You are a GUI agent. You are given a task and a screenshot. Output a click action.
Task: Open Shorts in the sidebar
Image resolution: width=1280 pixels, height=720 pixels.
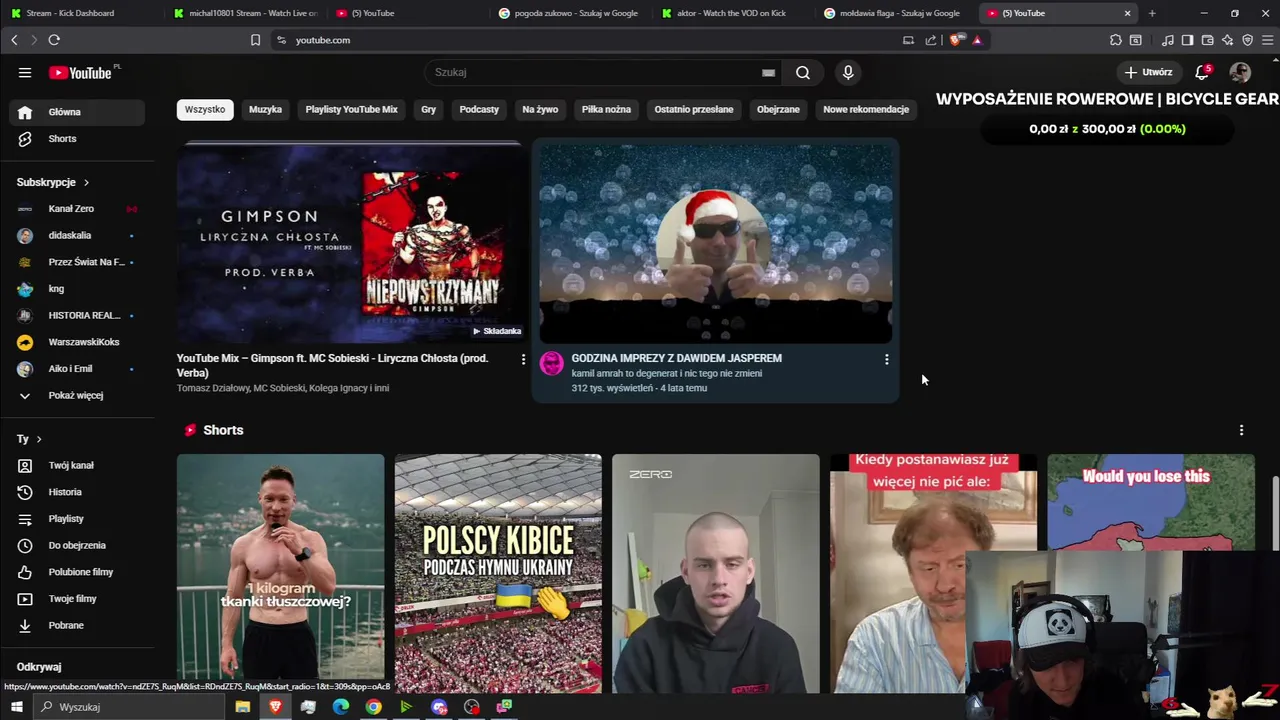pos(76,139)
